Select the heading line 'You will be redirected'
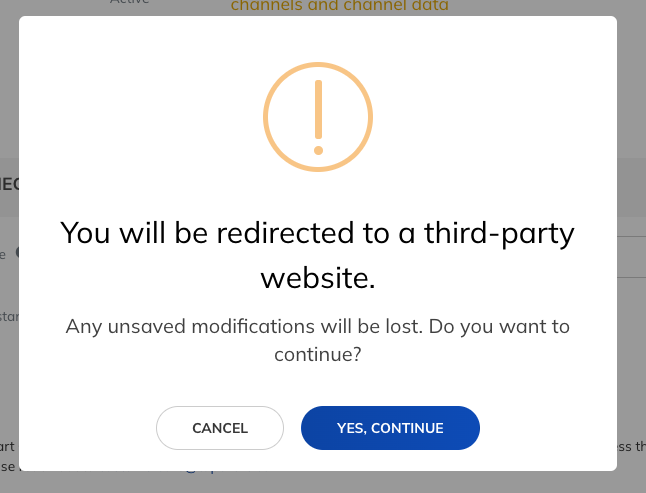This screenshot has height=493, width=646. (x=317, y=233)
